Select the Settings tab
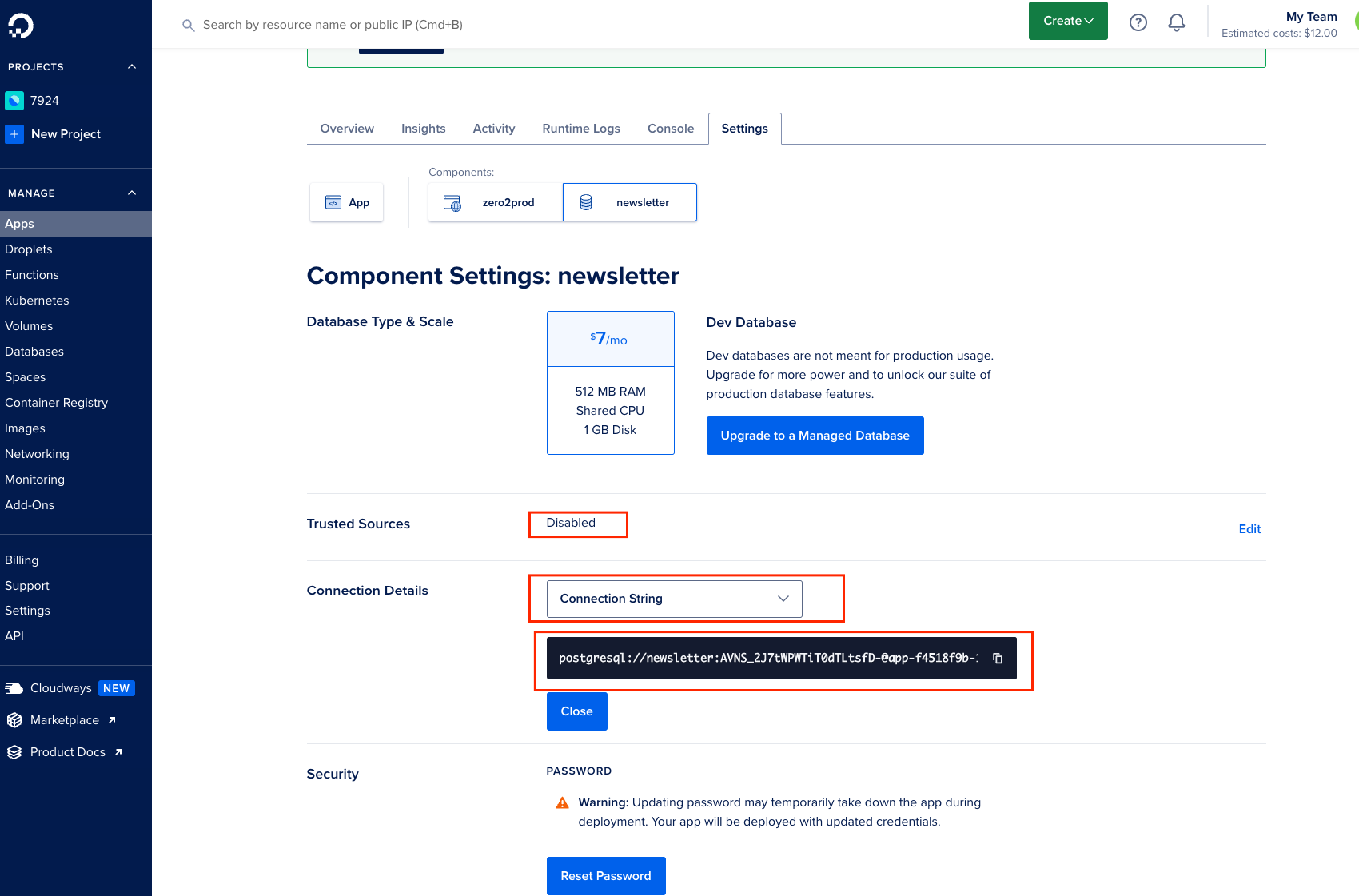Viewport: 1359px width, 896px height. tap(745, 129)
